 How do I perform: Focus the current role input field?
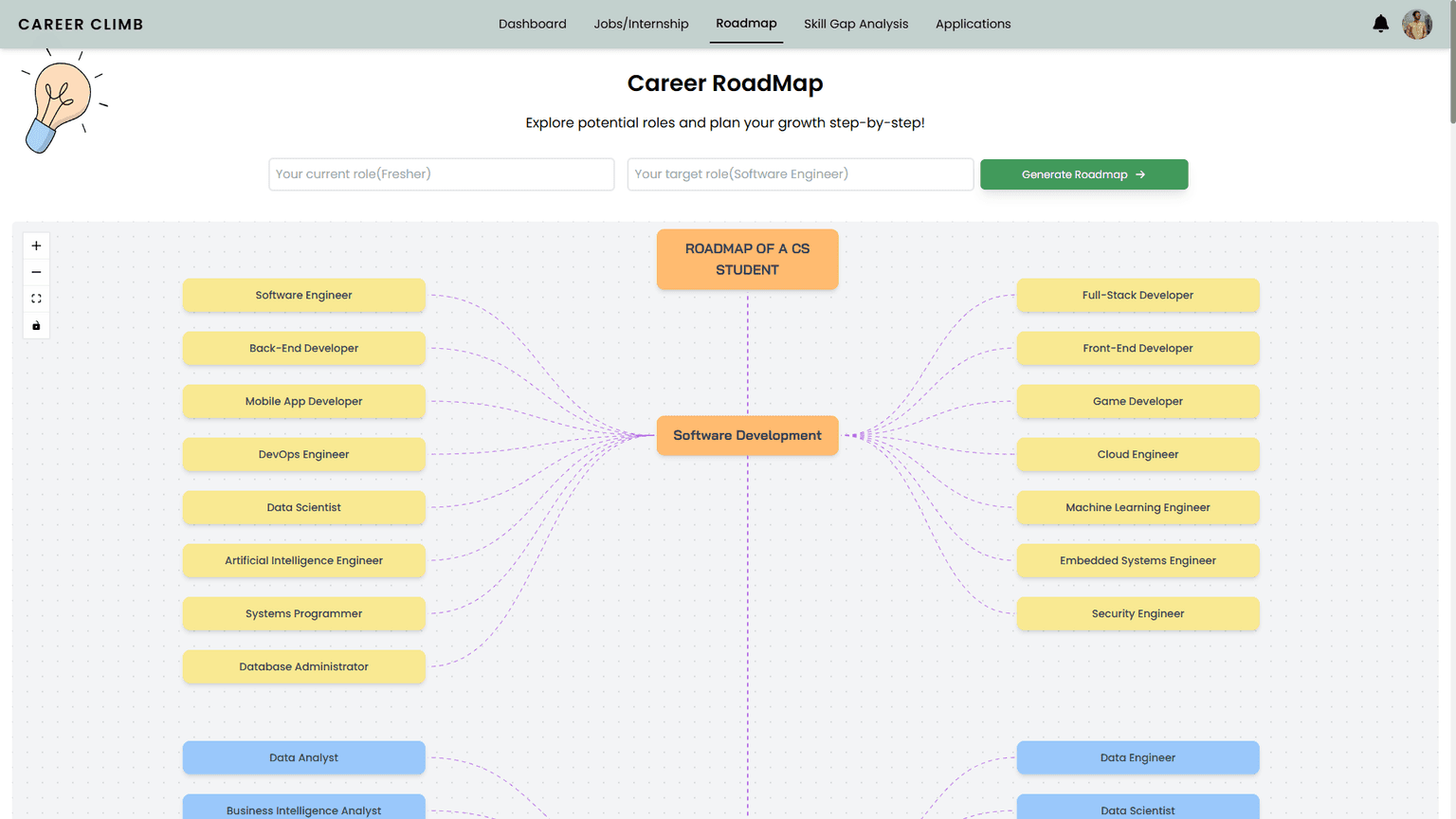442,174
